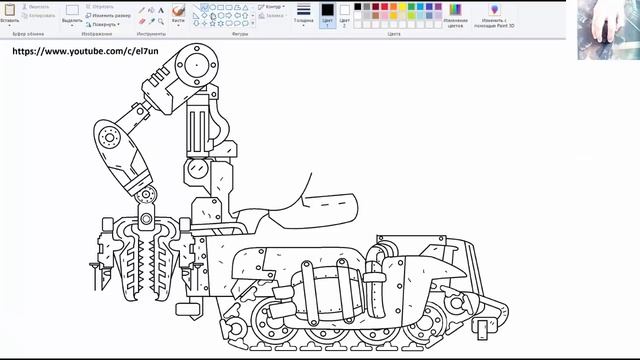
Task: Open the Resize (Изменить размер) dialog
Action: [x=108, y=16]
